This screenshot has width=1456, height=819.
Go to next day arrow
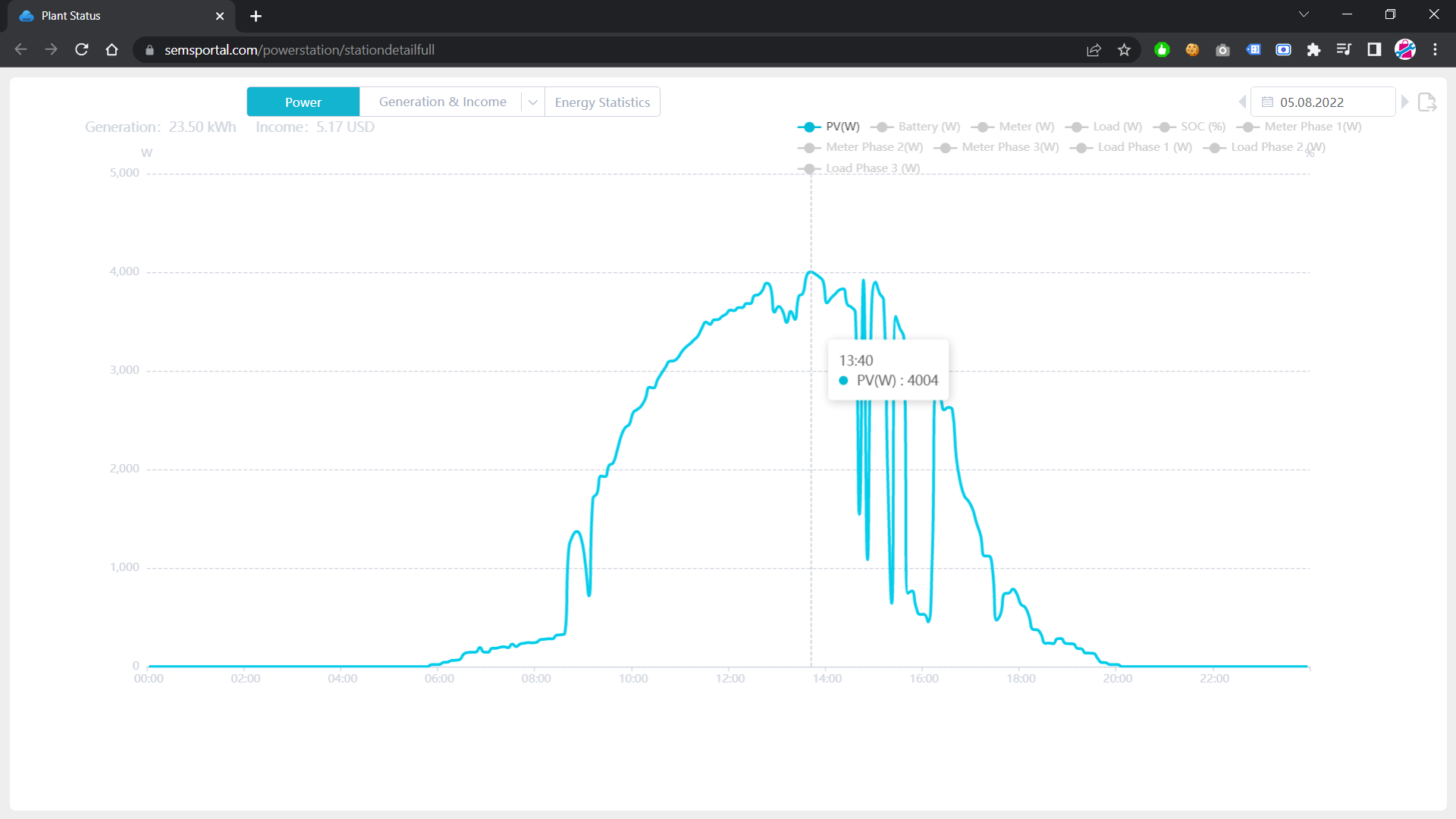click(1404, 102)
